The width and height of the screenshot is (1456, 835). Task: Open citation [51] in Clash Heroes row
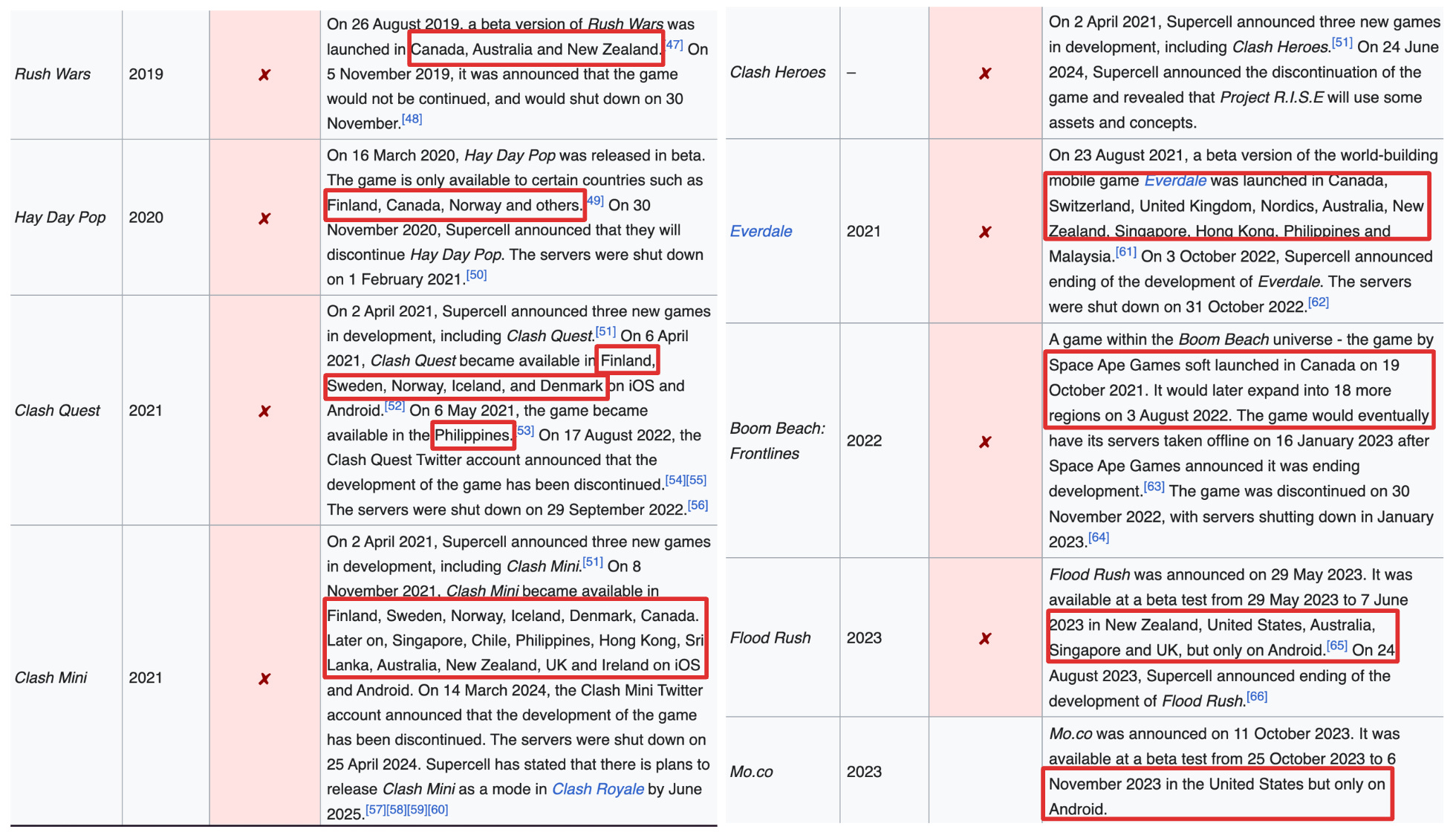[x=1342, y=42]
